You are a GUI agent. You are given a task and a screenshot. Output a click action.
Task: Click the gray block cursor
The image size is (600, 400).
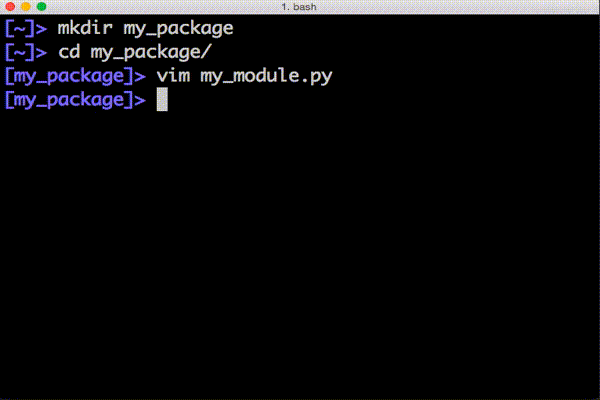click(162, 99)
